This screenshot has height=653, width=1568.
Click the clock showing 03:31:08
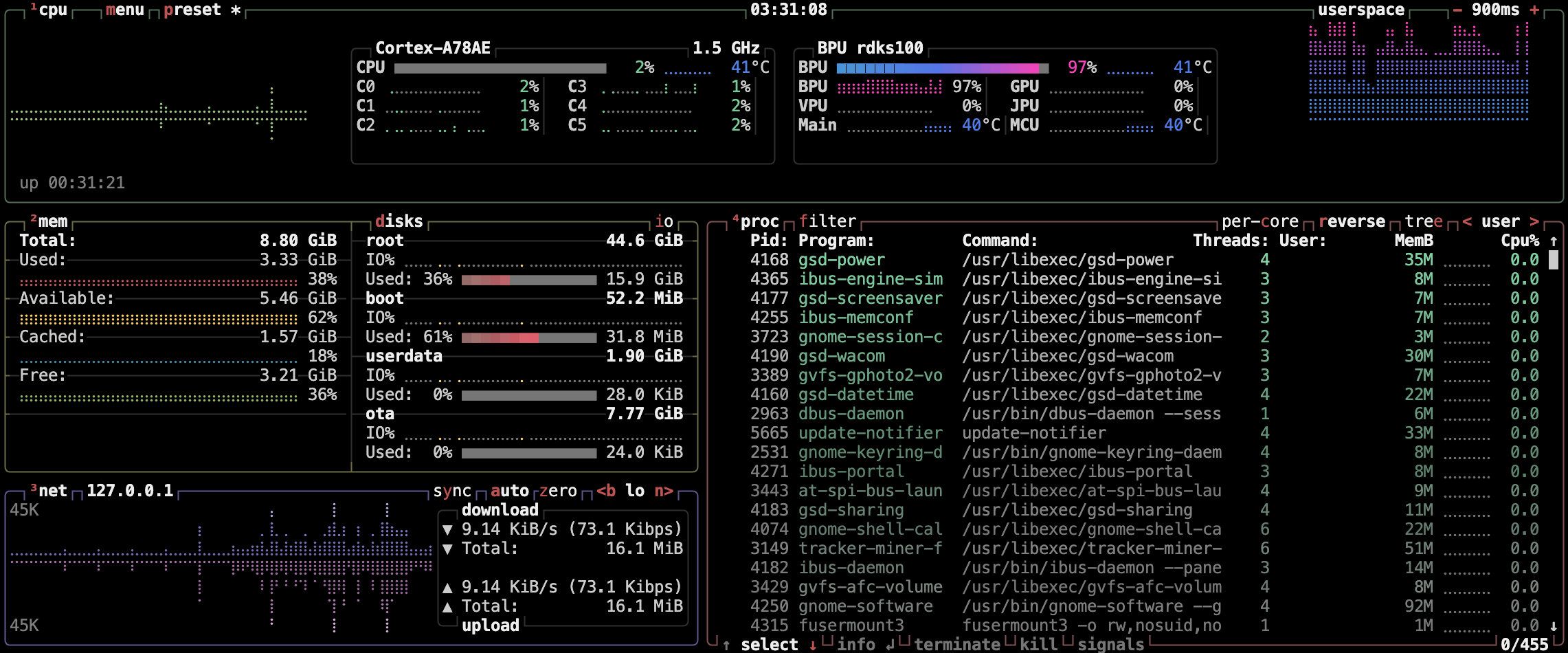[x=789, y=10]
